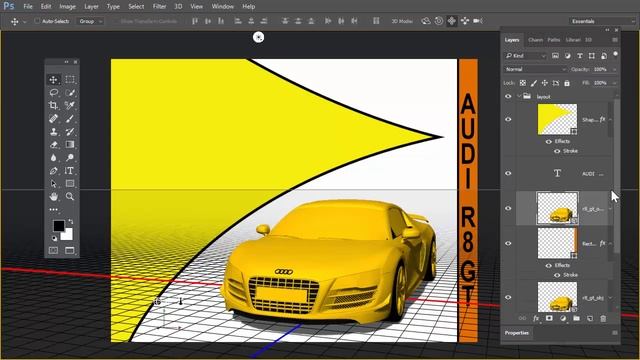Click the Slide 3D camera mode icon
This screenshot has height=360, width=640.
465,21
